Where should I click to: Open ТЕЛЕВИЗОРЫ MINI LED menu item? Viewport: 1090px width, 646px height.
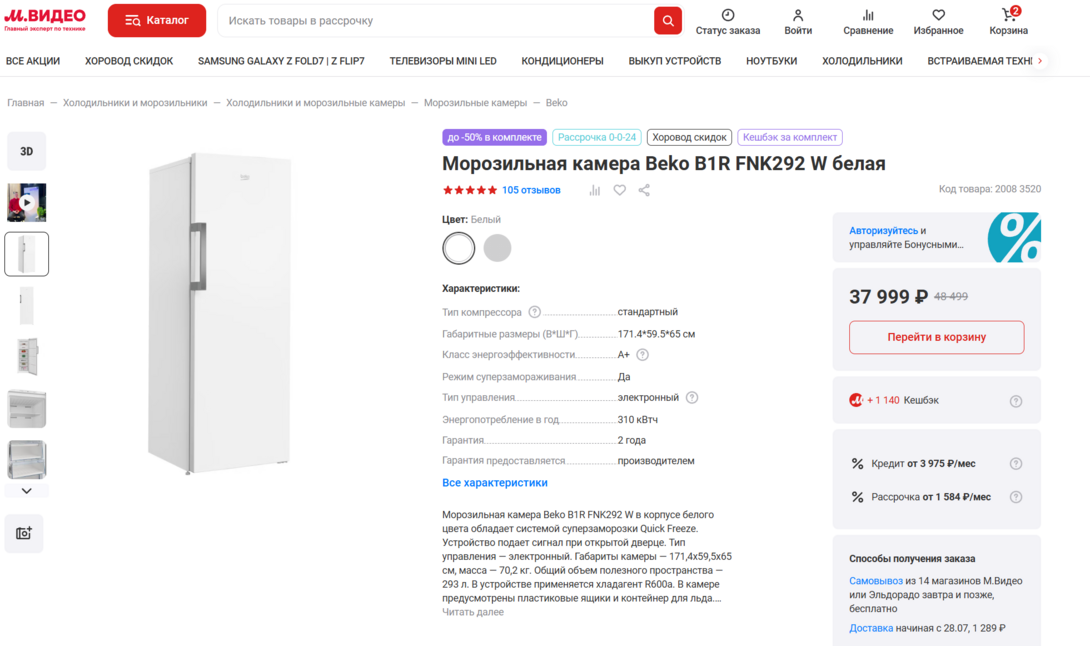tap(443, 61)
